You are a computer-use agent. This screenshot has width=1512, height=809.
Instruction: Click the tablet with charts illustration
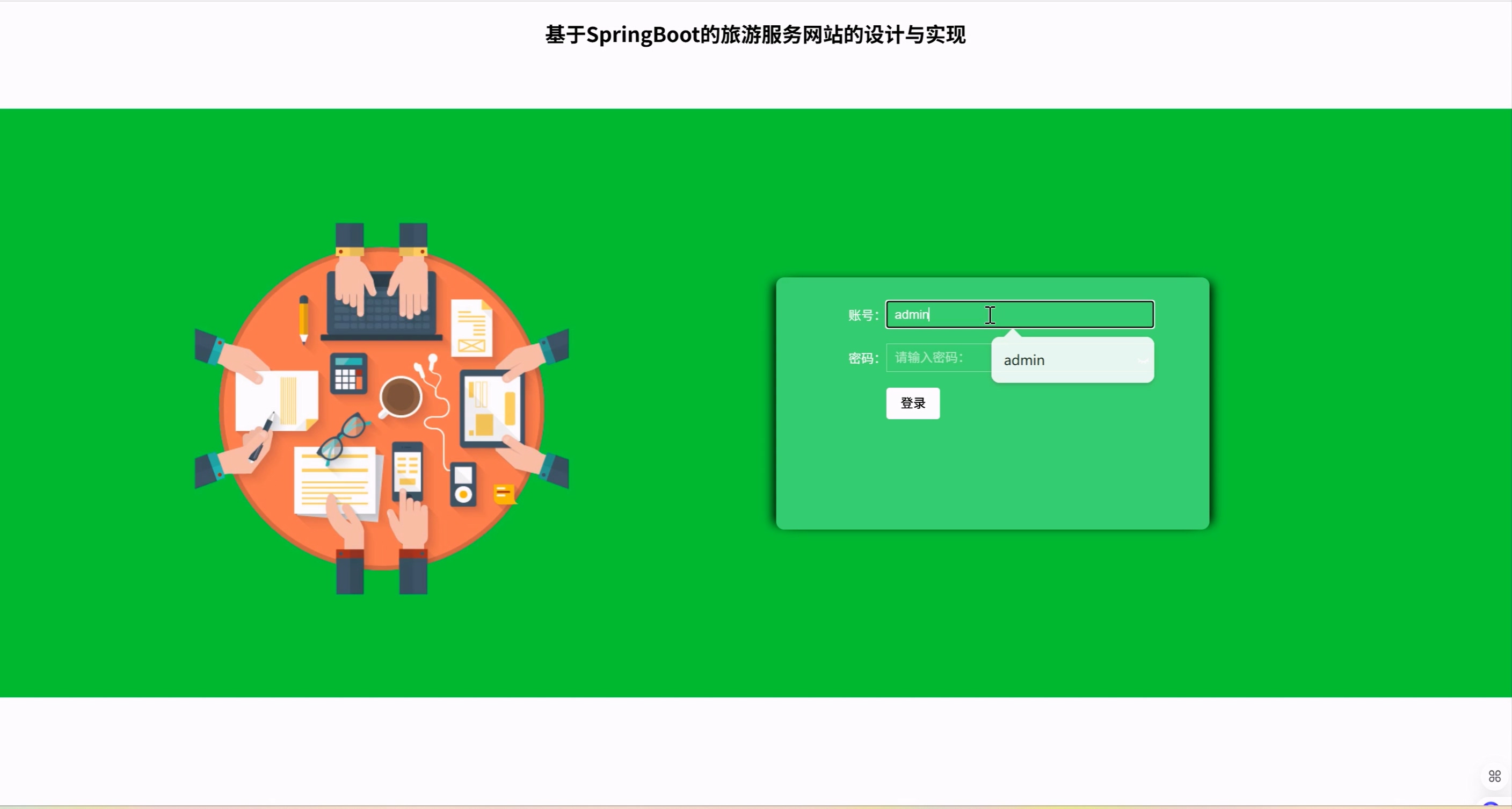click(x=492, y=409)
